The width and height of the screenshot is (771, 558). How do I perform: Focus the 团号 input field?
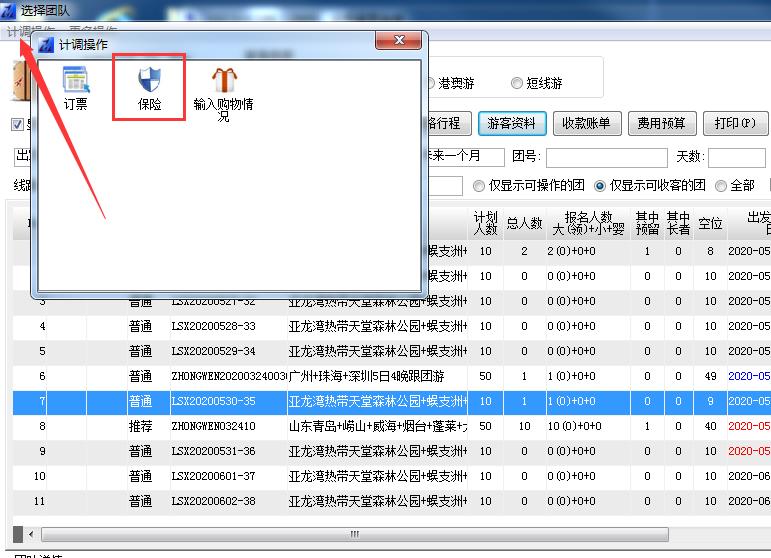606,157
